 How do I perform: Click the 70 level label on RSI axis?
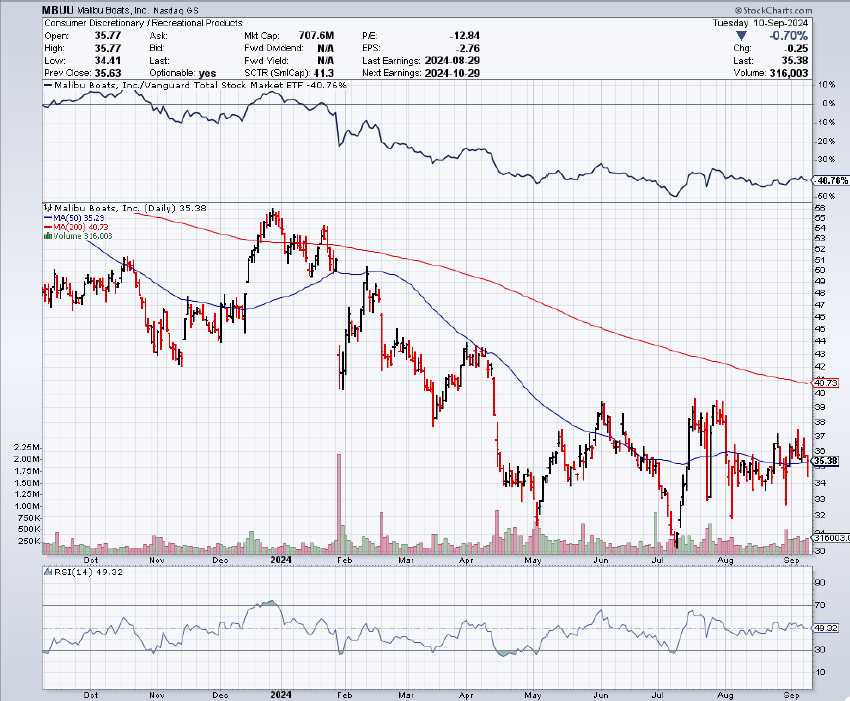pyautogui.click(x=820, y=605)
